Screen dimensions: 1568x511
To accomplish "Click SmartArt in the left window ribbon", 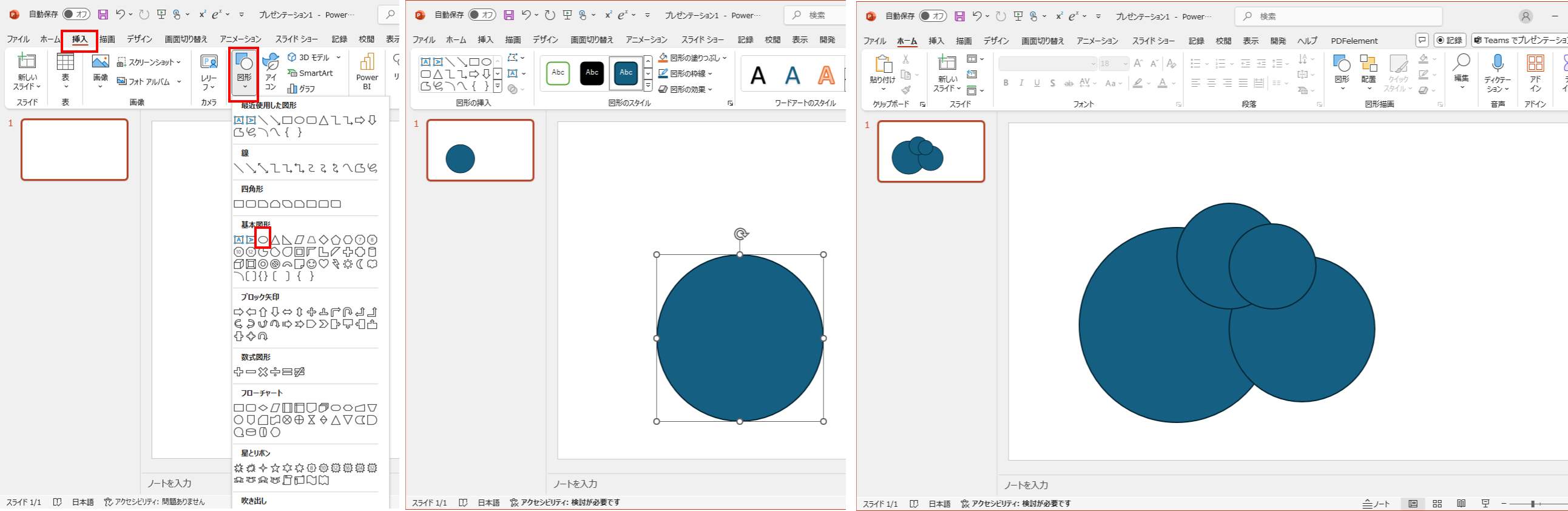I will [x=311, y=73].
